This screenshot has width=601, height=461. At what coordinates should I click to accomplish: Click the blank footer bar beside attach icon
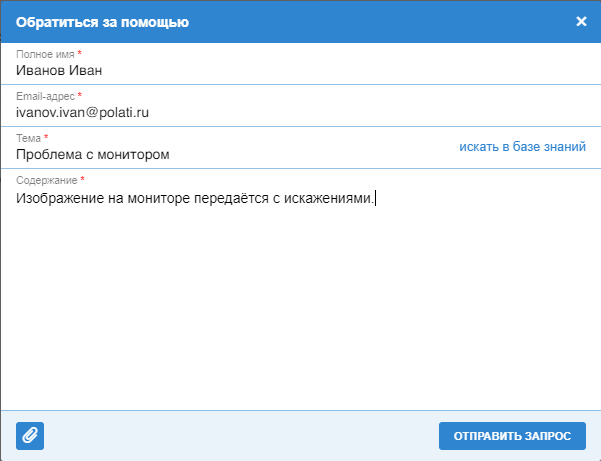point(240,436)
